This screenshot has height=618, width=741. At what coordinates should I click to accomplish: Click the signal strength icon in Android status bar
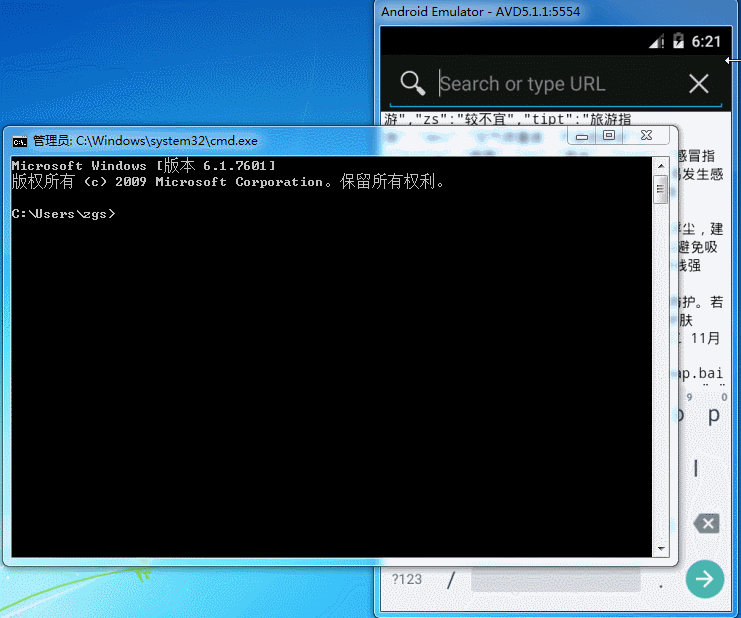tap(656, 42)
